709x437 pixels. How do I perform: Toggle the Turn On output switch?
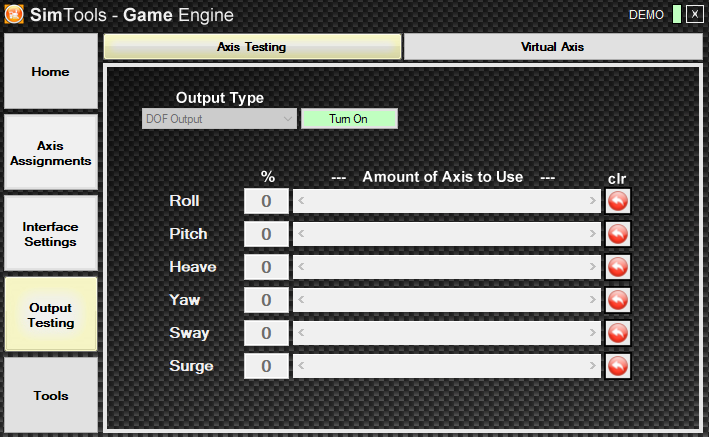click(x=349, y=119)
